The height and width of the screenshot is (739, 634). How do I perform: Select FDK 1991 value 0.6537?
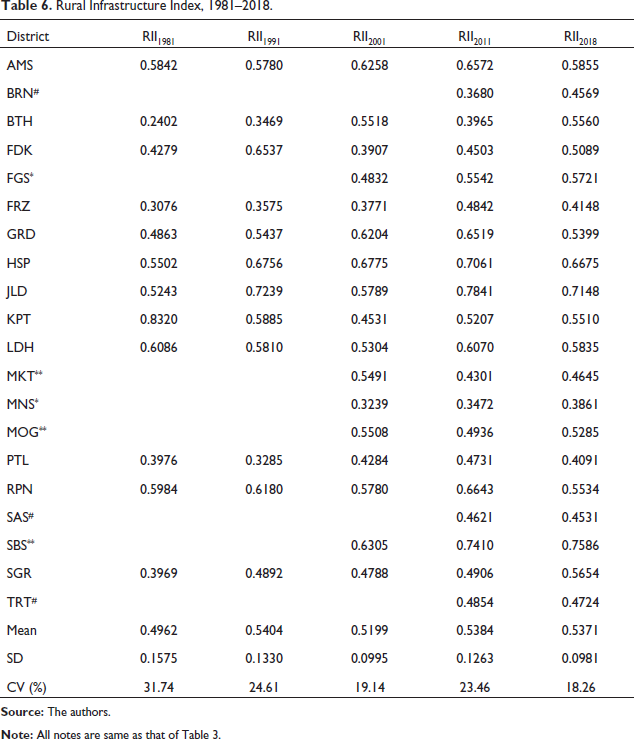tap(264, 150)
